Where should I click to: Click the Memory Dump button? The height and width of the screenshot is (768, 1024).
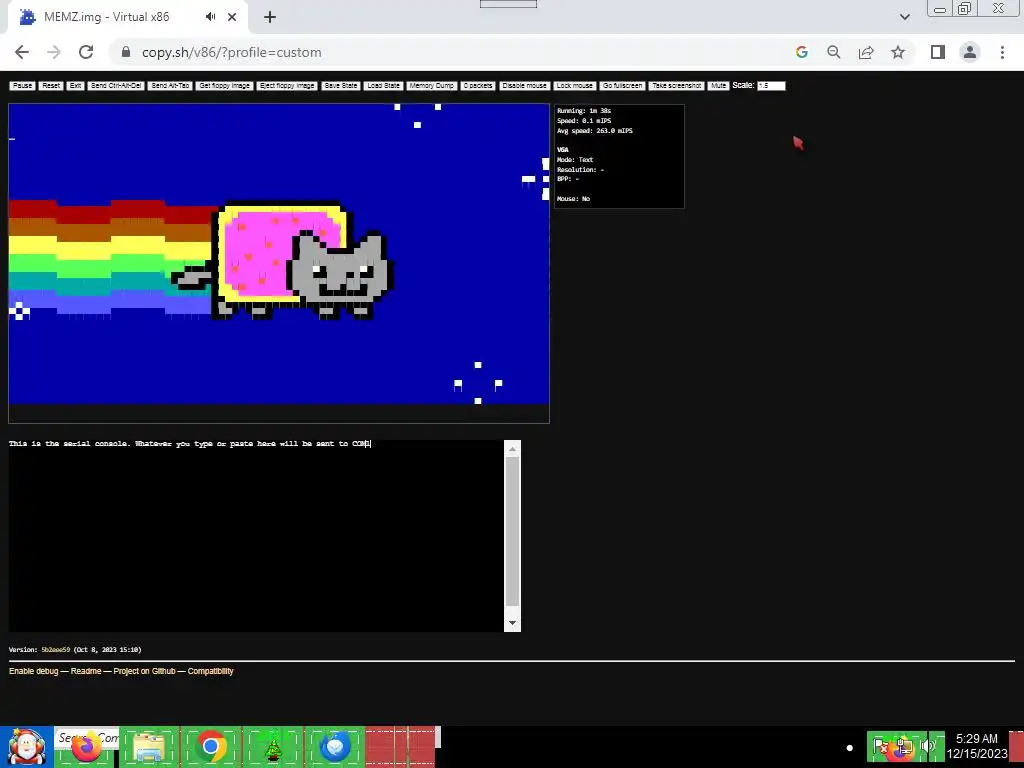[x=432, y=86]
